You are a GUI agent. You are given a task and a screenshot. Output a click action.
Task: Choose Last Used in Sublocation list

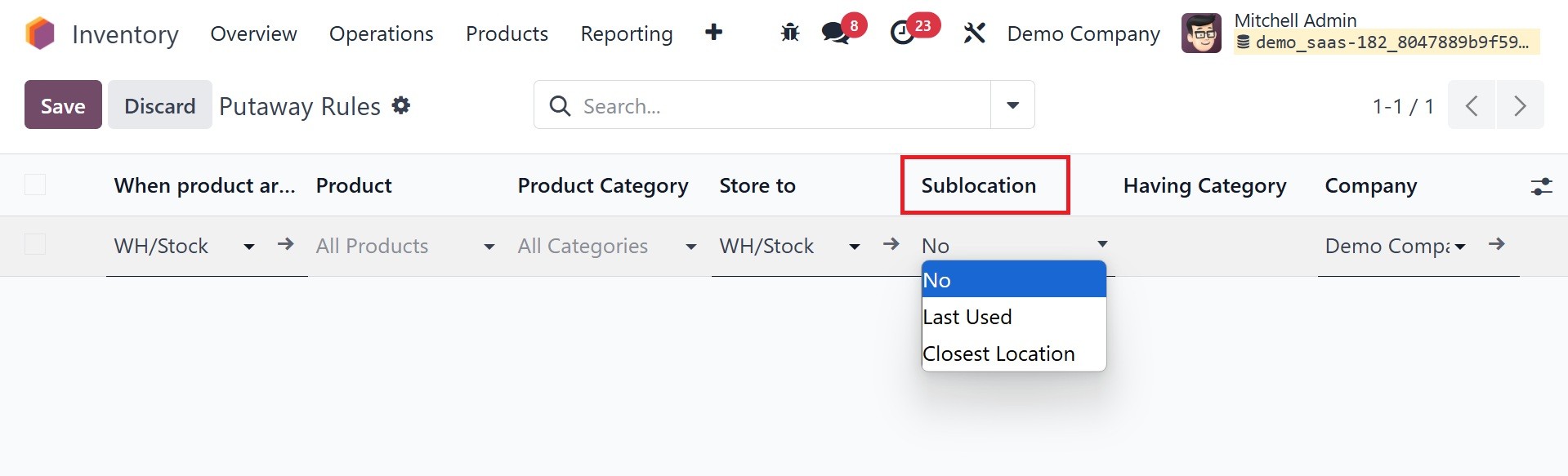967,317
